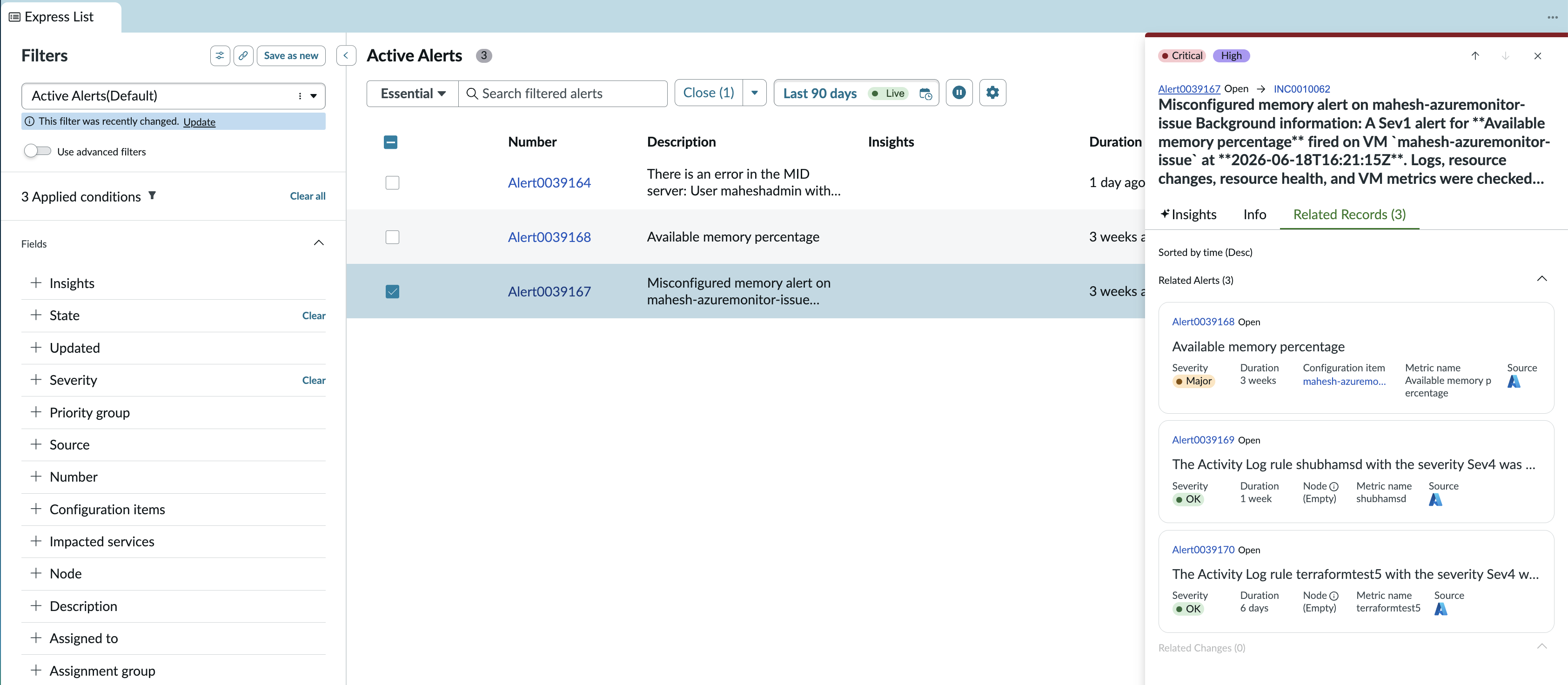Click the info icon in filter changed notice

[29, 121]
